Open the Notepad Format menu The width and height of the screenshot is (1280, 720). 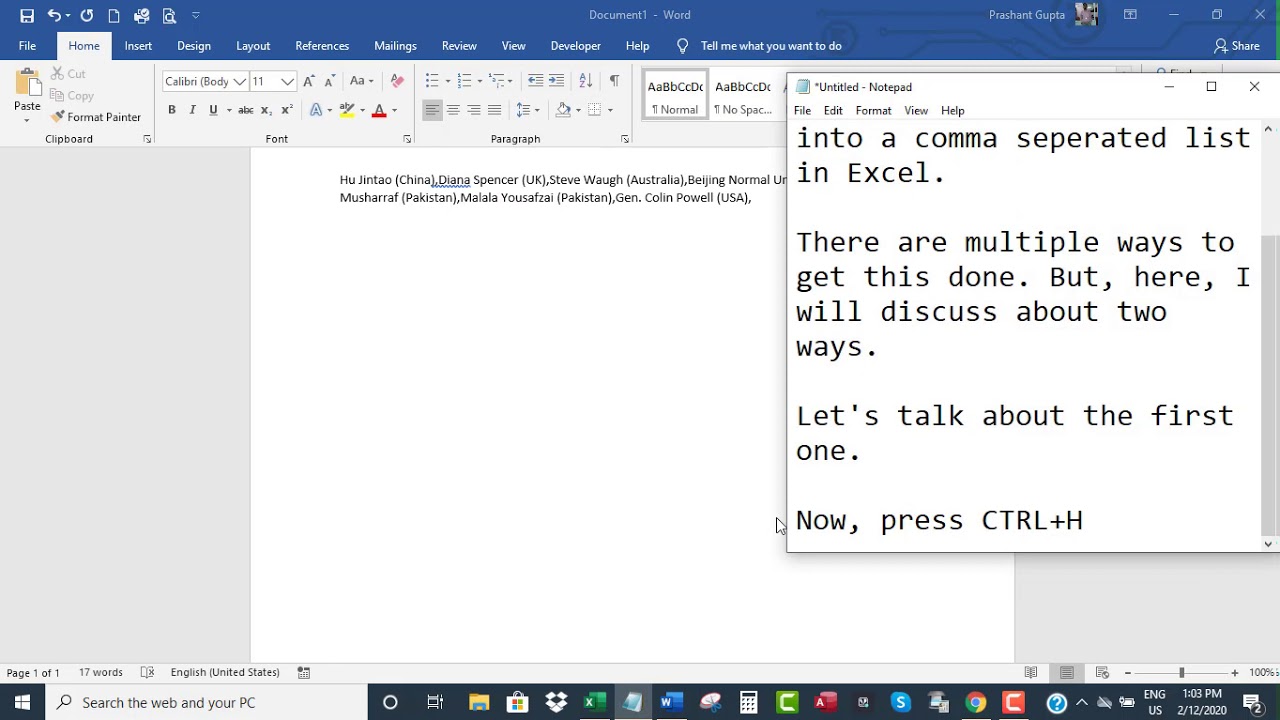[873, 111]
